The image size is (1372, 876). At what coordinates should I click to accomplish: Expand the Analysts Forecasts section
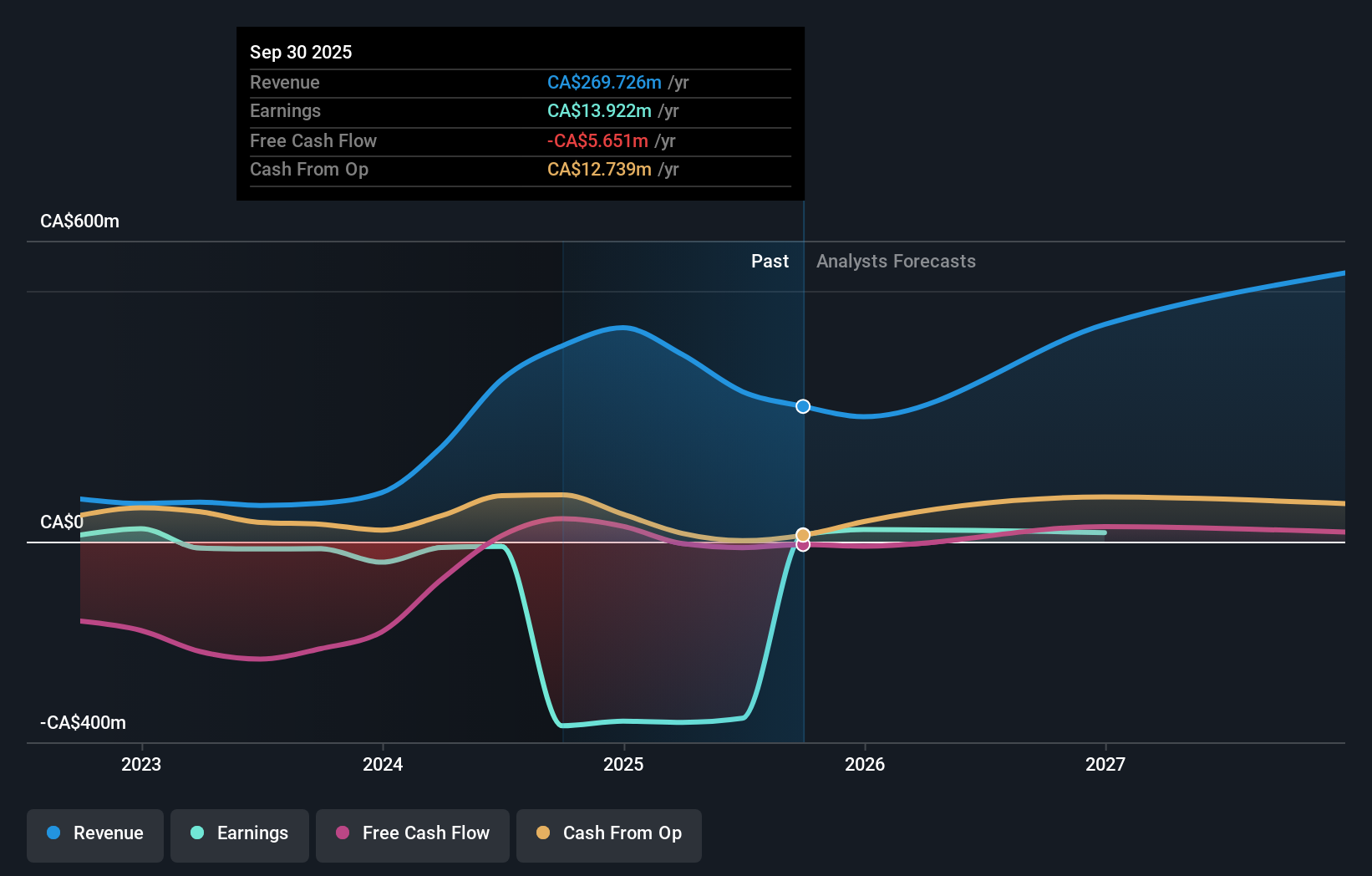click(x=895, y=261)
